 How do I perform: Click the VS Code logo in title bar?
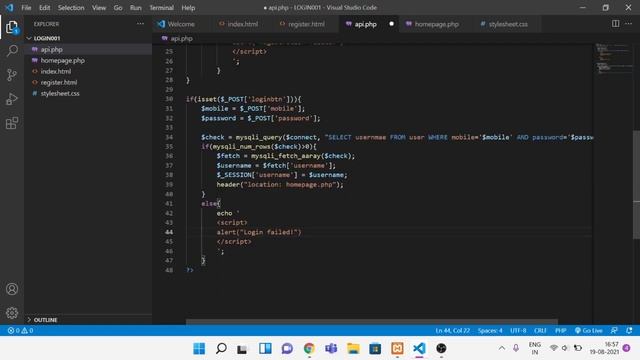(9, 7)
